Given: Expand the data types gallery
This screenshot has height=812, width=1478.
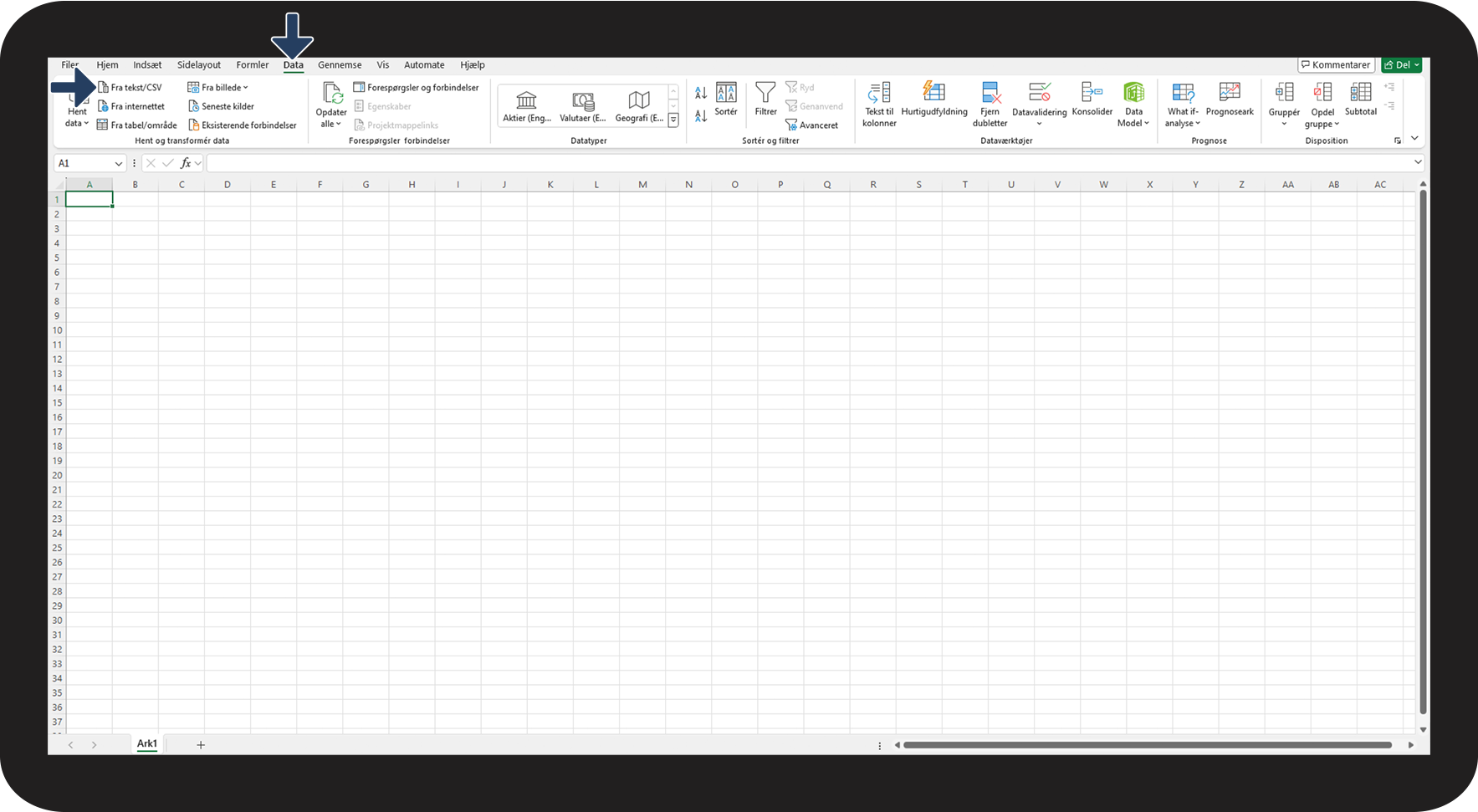Looking at the screenshot, I should click(x=673, y=120).
